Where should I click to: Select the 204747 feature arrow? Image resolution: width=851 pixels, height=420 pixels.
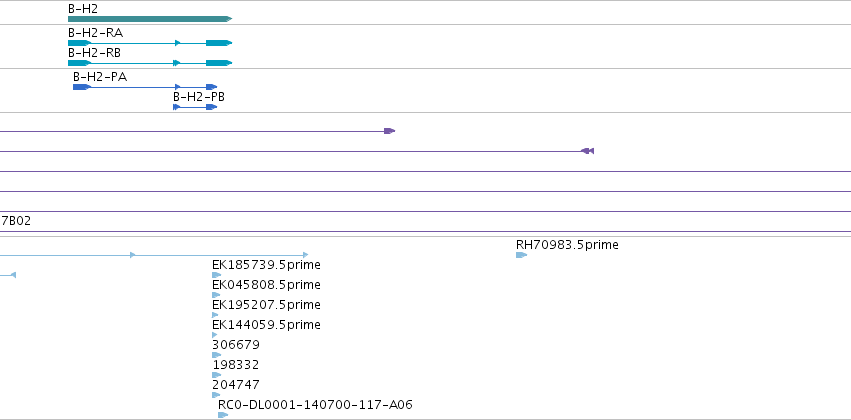(215, 395)
